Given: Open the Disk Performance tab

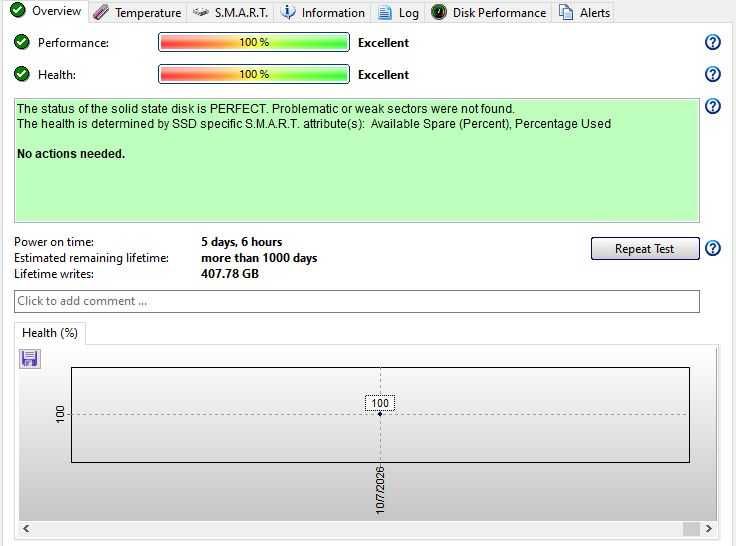Looking at the screenshot, I should coord(489,13).
